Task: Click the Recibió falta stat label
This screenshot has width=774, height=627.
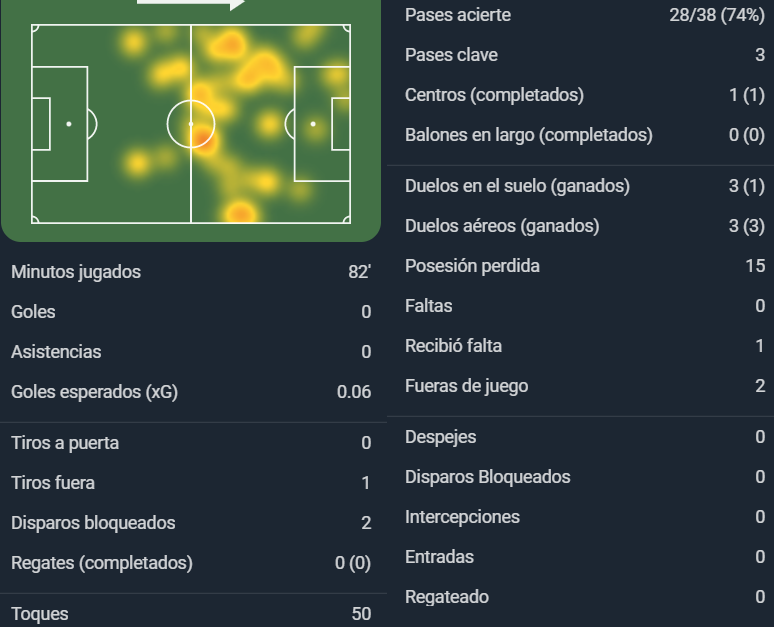Action: point(453,346)
